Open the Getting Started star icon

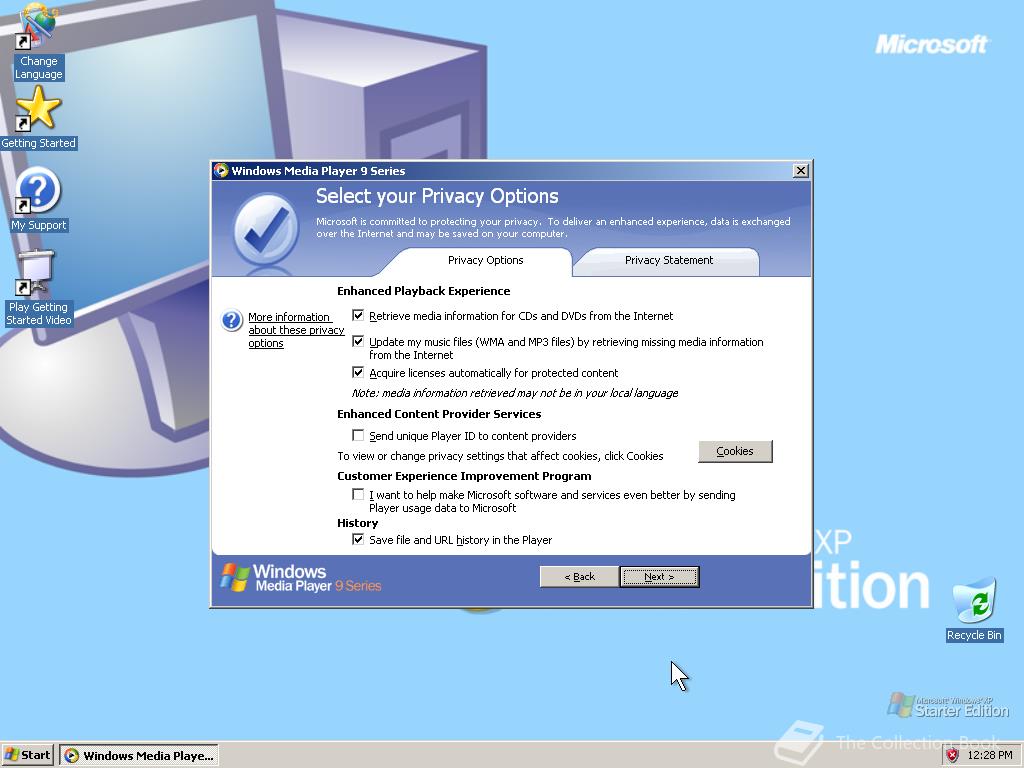[38, 118]
